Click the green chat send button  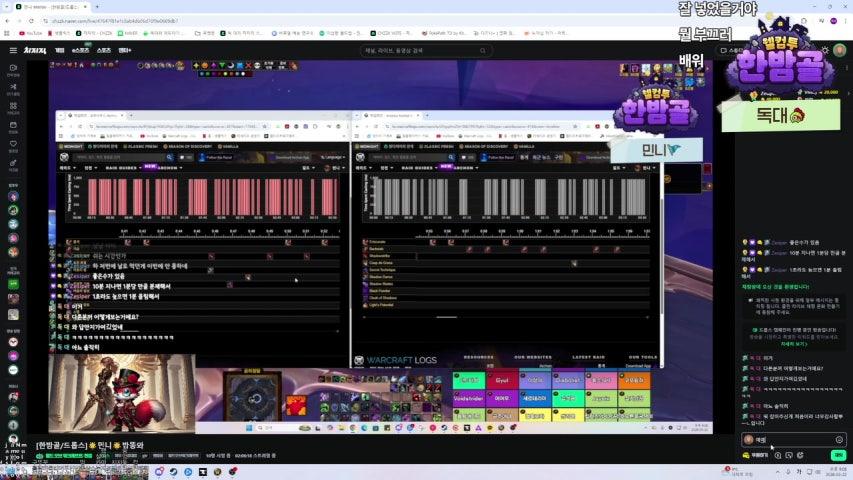pyautogui.click(x=837, y=455)
